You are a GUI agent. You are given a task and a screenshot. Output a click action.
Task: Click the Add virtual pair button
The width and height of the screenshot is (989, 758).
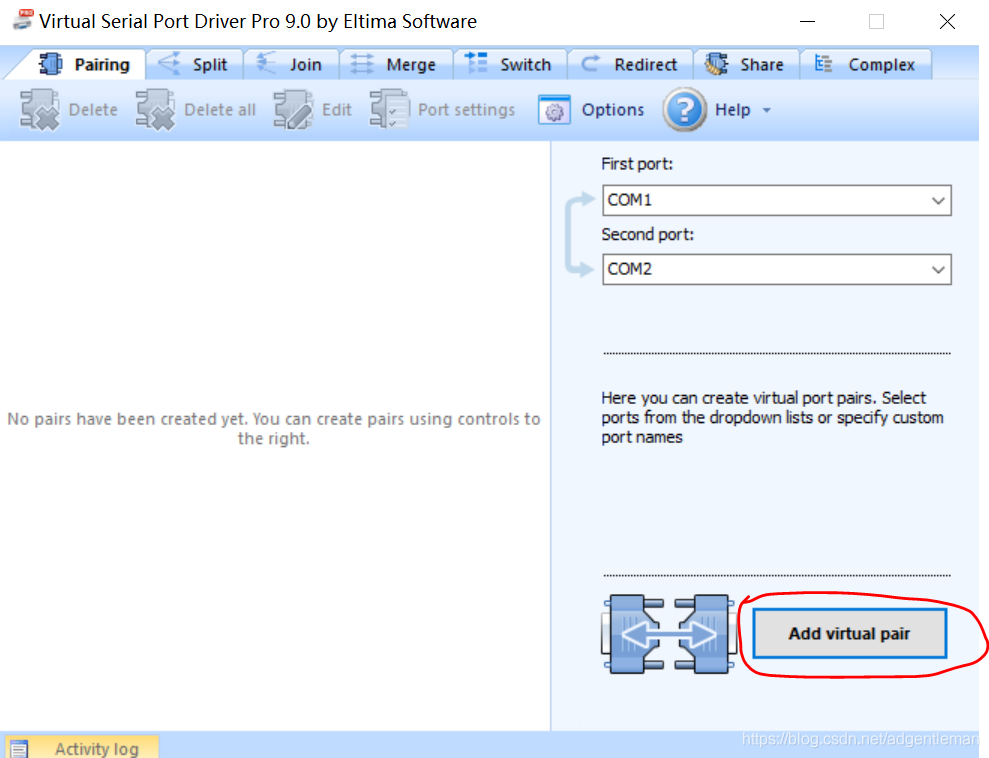coord(849,633)
